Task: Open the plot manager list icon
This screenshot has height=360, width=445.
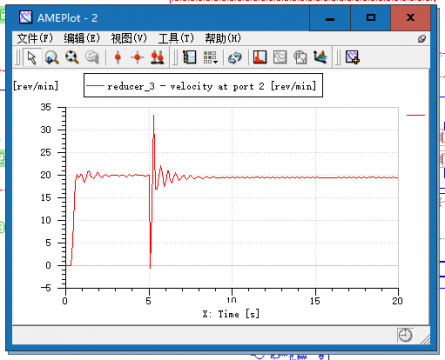Action: click(190, 57)
